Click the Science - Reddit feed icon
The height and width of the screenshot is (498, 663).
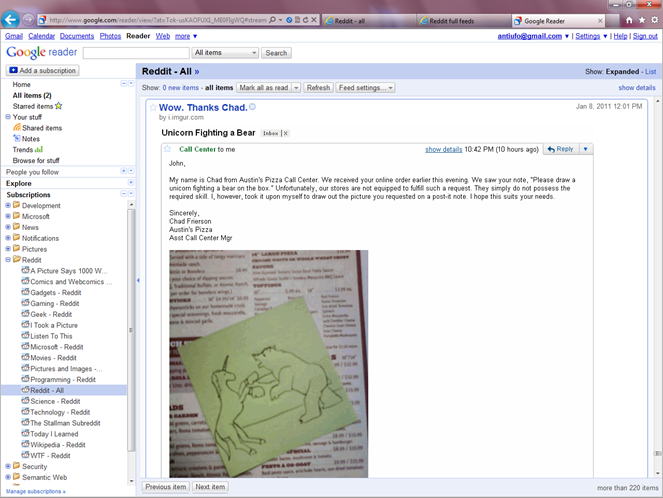[x=25, y=401]
